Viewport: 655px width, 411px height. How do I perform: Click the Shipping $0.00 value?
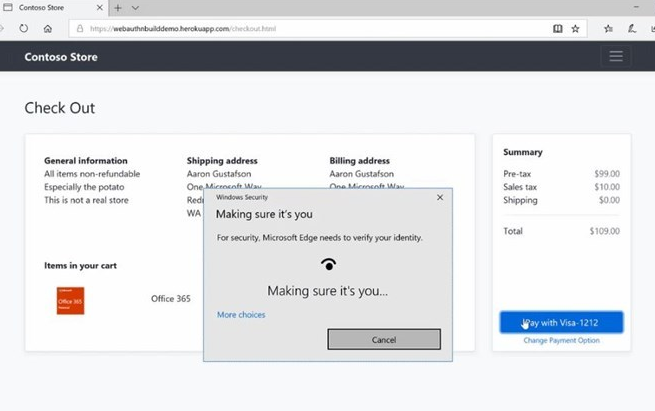click(x=609, y=200)
